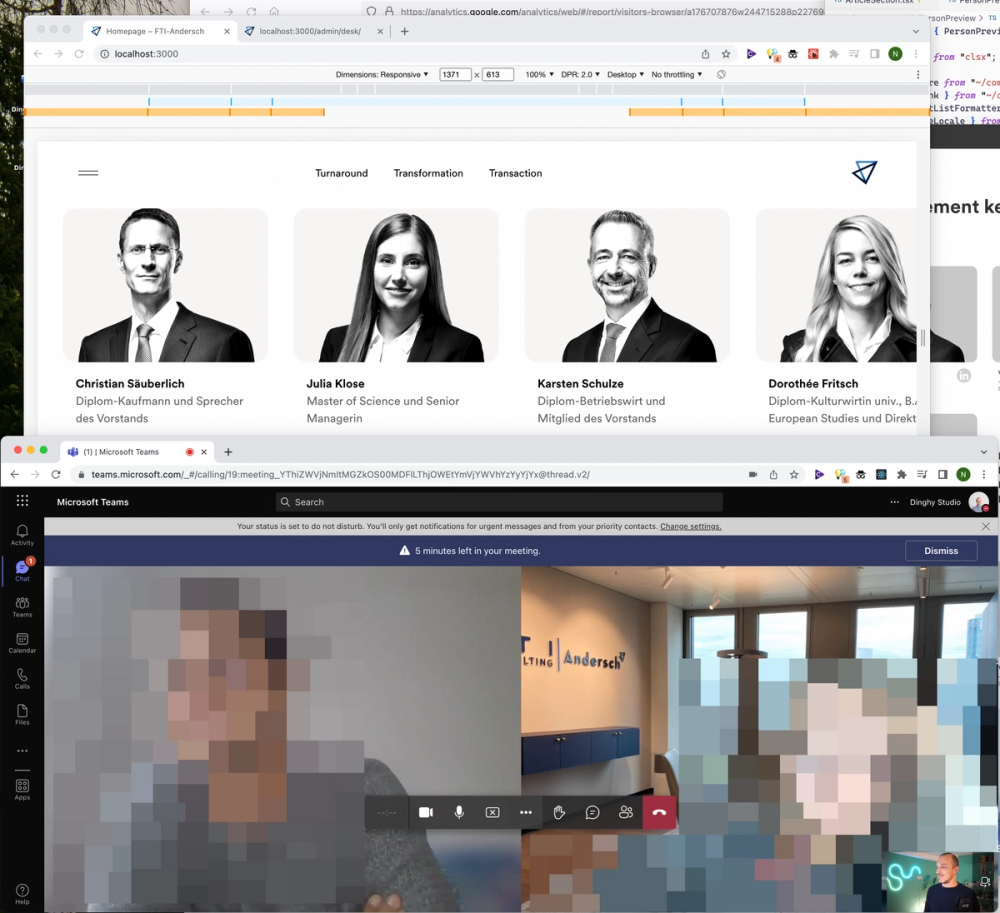Viewport: 1000px width, 913px height.
Task: Bookmark localhost:3000 with star icon
Action: pyautogui.click(x=726, y=54)
